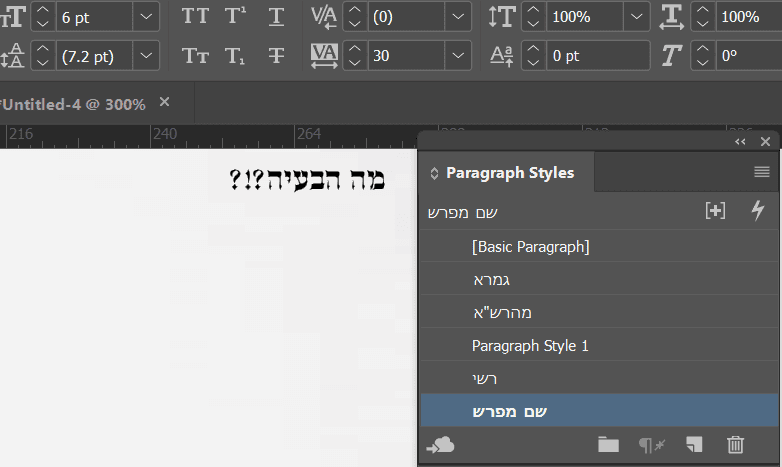
Task: Open the font size dropdown
Action: pyautogui.click(x=145, y=17)
